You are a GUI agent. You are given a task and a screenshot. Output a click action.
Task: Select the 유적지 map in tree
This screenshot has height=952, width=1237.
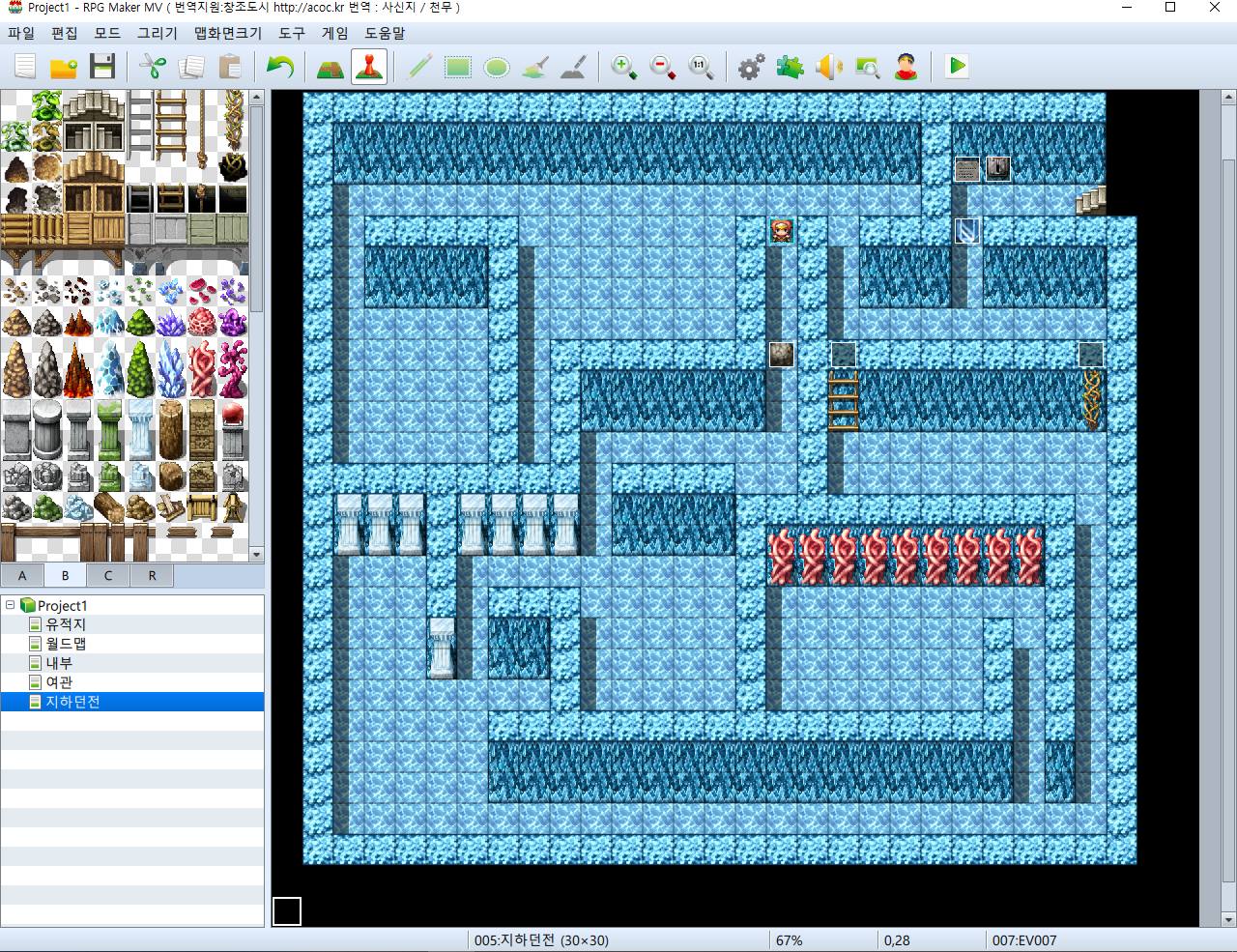66,624
